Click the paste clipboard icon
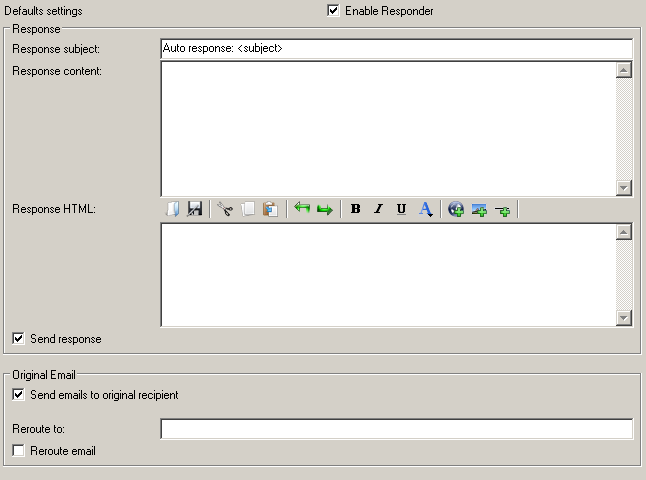The image size is (646, 480). 270,209
